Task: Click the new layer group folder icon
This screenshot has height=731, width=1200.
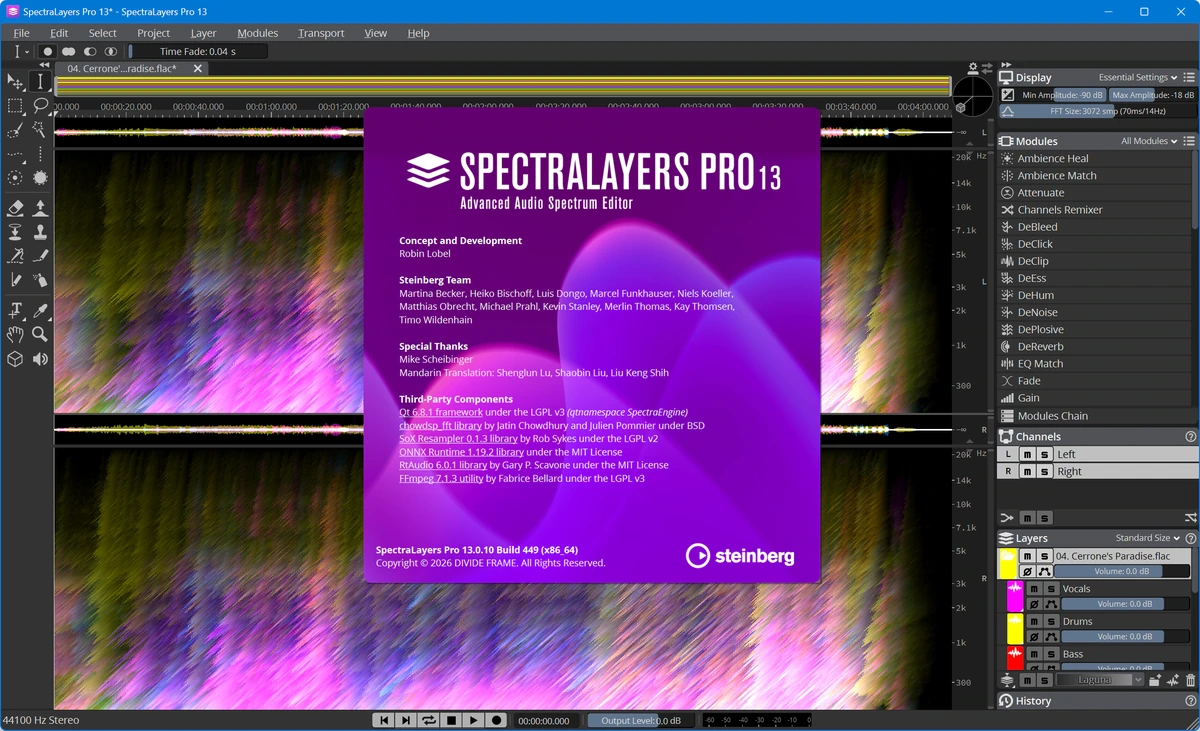Action: click(x=1155, y=680)
